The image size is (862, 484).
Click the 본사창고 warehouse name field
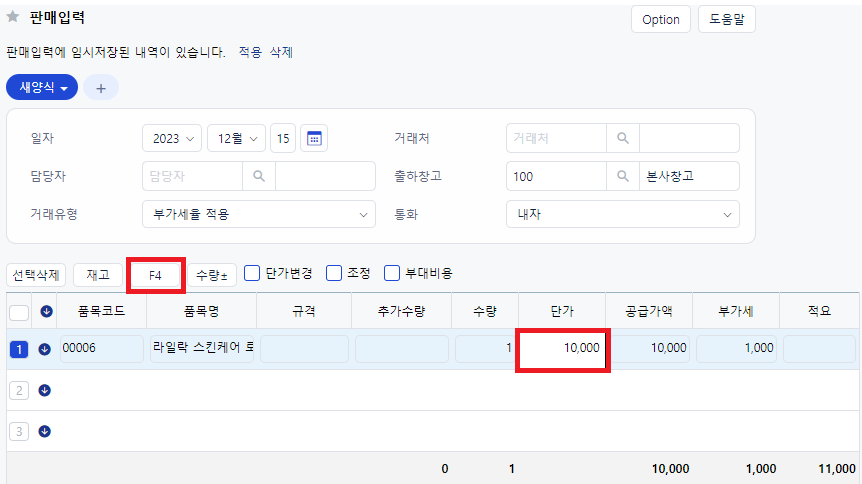click(689, 176)
